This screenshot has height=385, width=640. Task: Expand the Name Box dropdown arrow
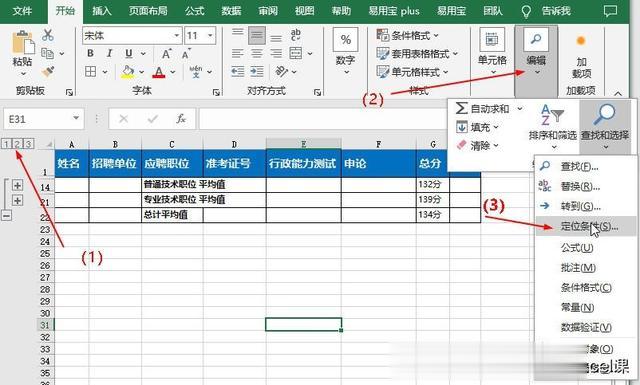click(x=76, y=118)
